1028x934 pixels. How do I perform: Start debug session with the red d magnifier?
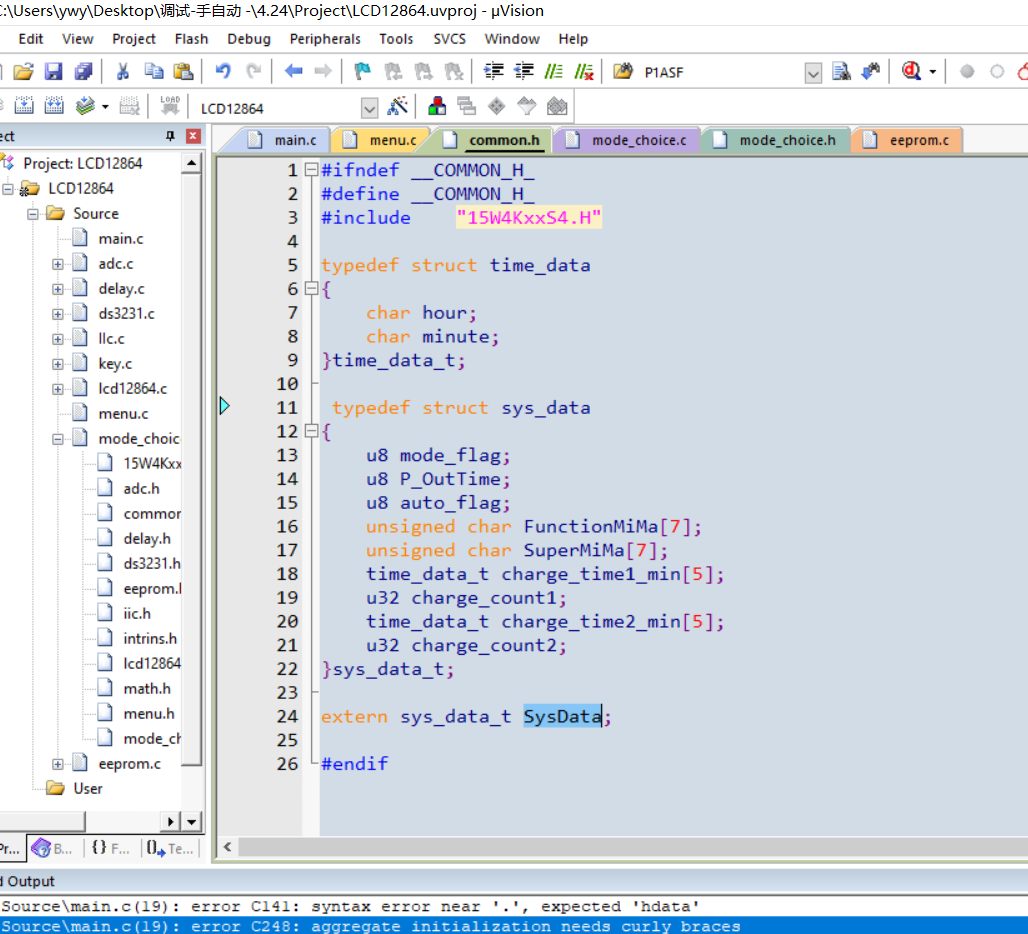pos(911,71)
